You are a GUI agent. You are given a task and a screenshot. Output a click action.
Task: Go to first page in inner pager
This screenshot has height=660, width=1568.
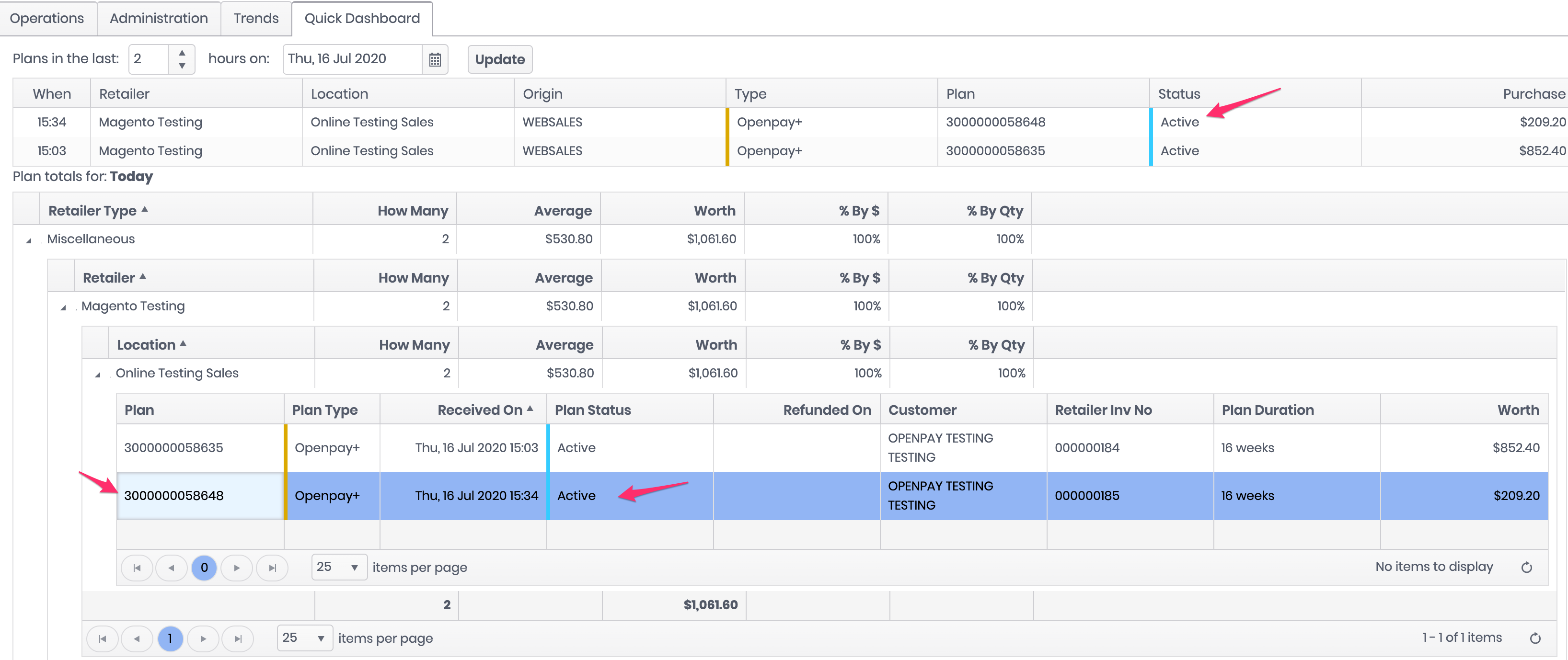click(x=137, y=568)
